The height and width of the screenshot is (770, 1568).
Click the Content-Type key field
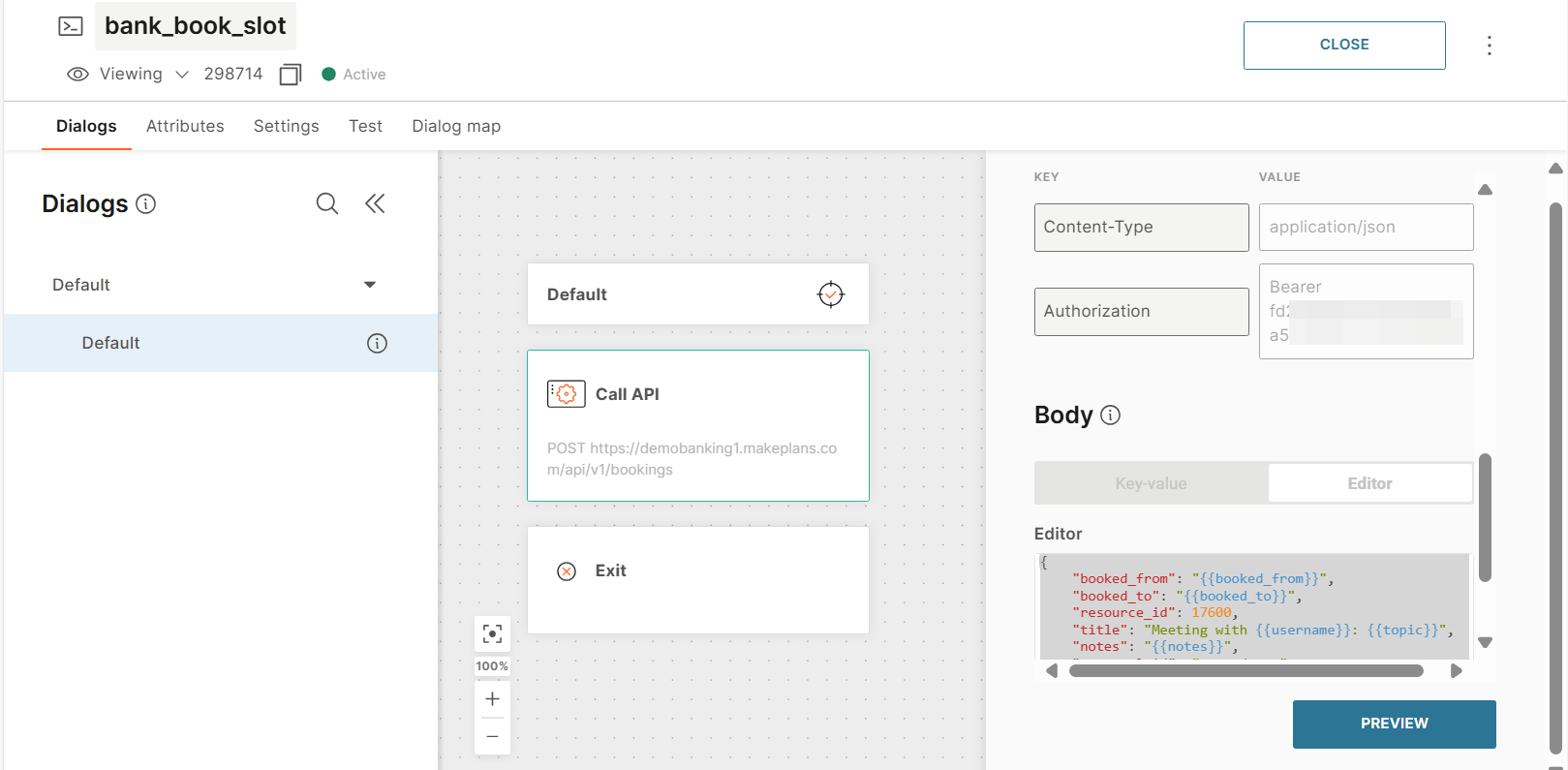click(x=1141, y=228)
